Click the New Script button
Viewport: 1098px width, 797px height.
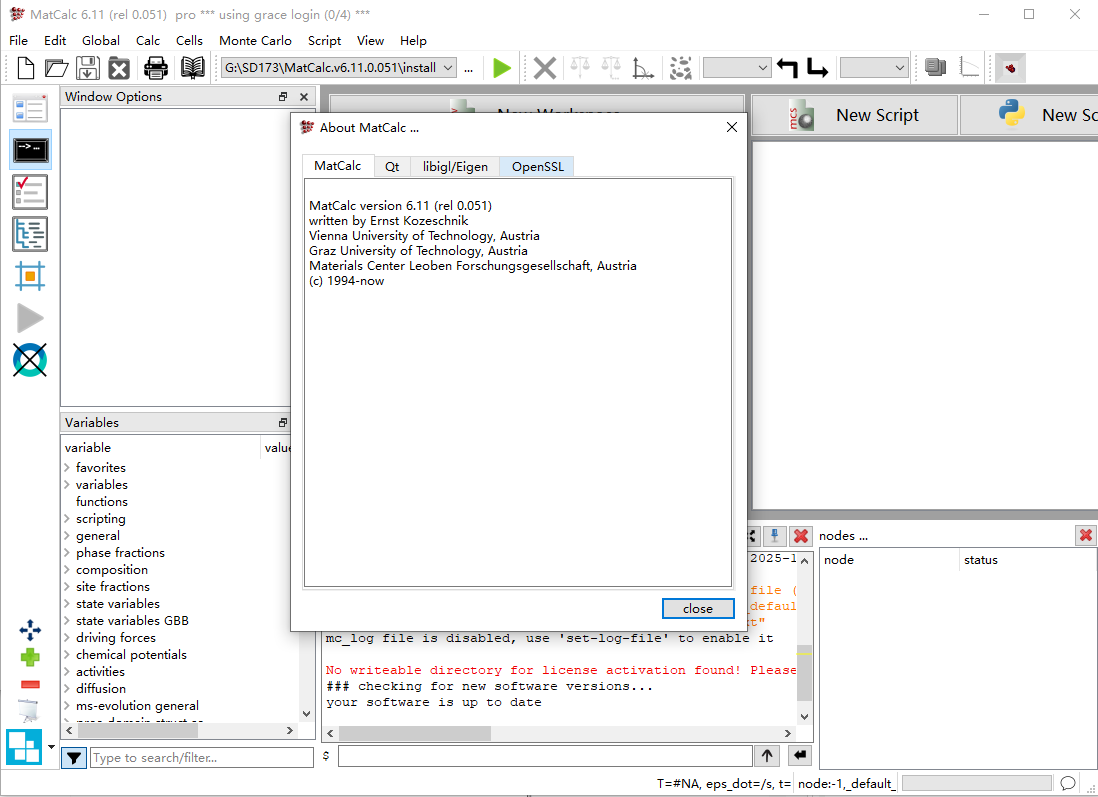[x=854, y=115]
